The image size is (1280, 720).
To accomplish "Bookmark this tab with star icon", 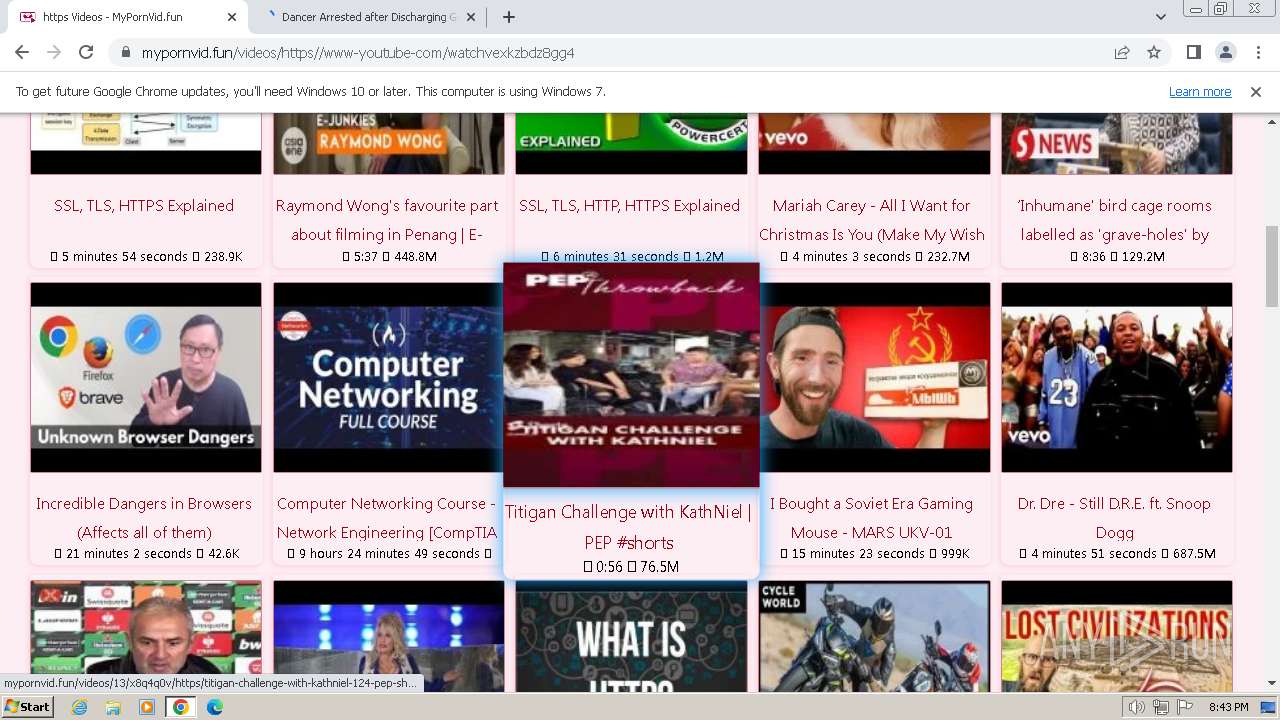I will click(1154, 52).
